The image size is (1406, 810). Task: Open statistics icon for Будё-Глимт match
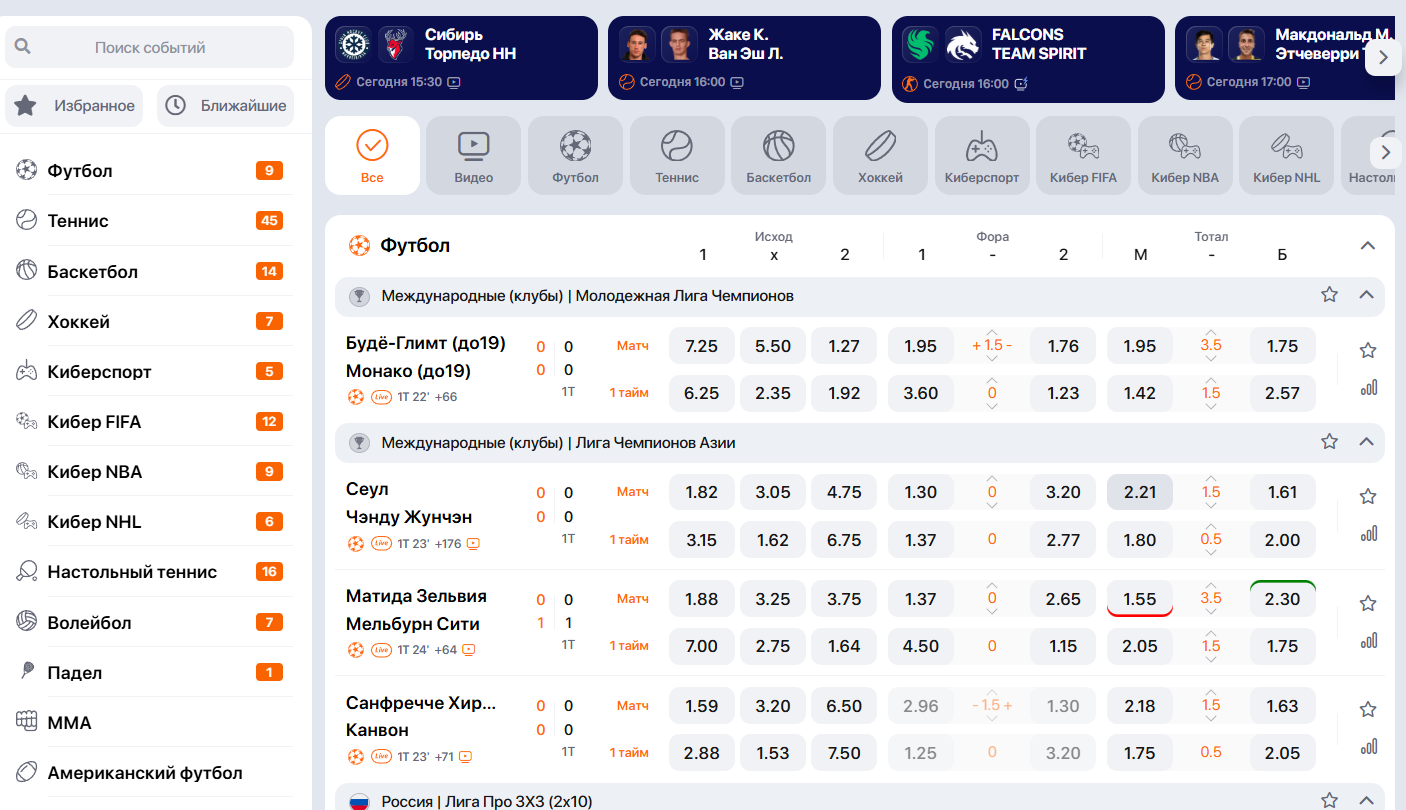(x=1368, y=388)
